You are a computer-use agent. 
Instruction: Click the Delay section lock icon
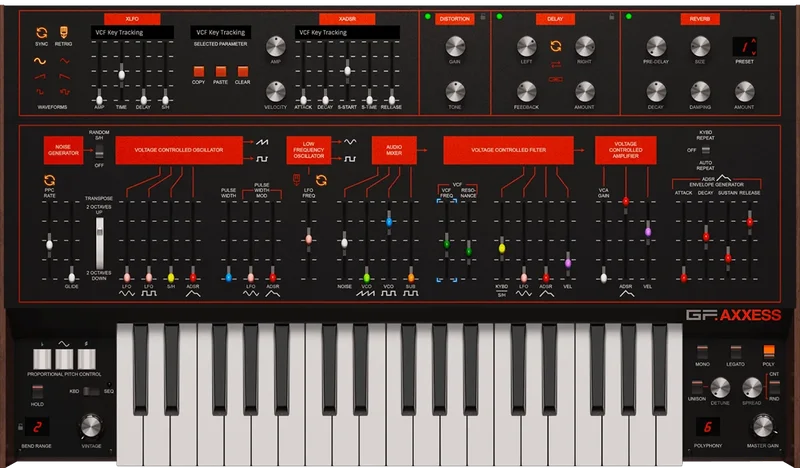(611, 17)
